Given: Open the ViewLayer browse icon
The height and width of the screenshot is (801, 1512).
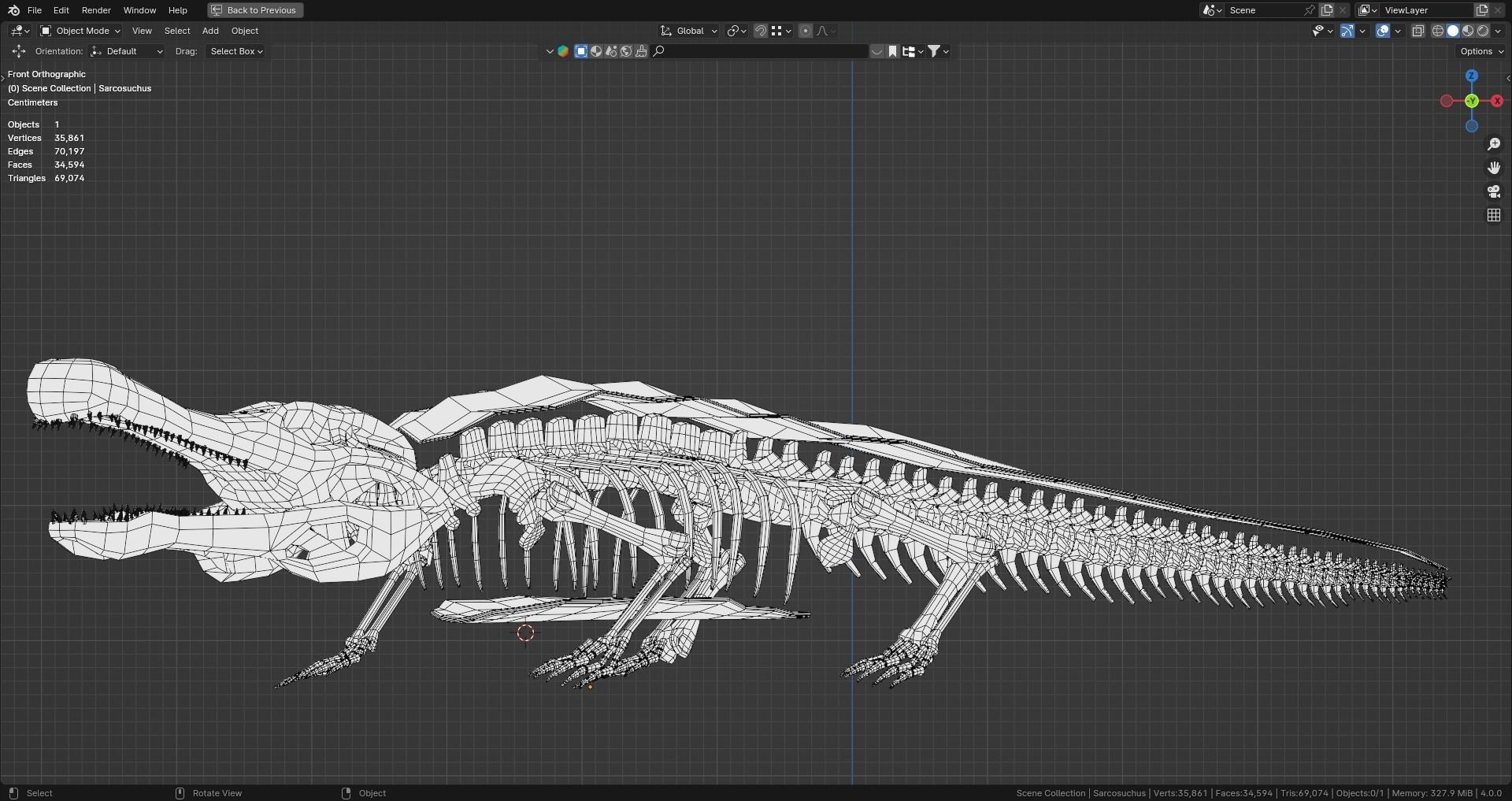Looking at the screenshot, I should (1368, 10).
